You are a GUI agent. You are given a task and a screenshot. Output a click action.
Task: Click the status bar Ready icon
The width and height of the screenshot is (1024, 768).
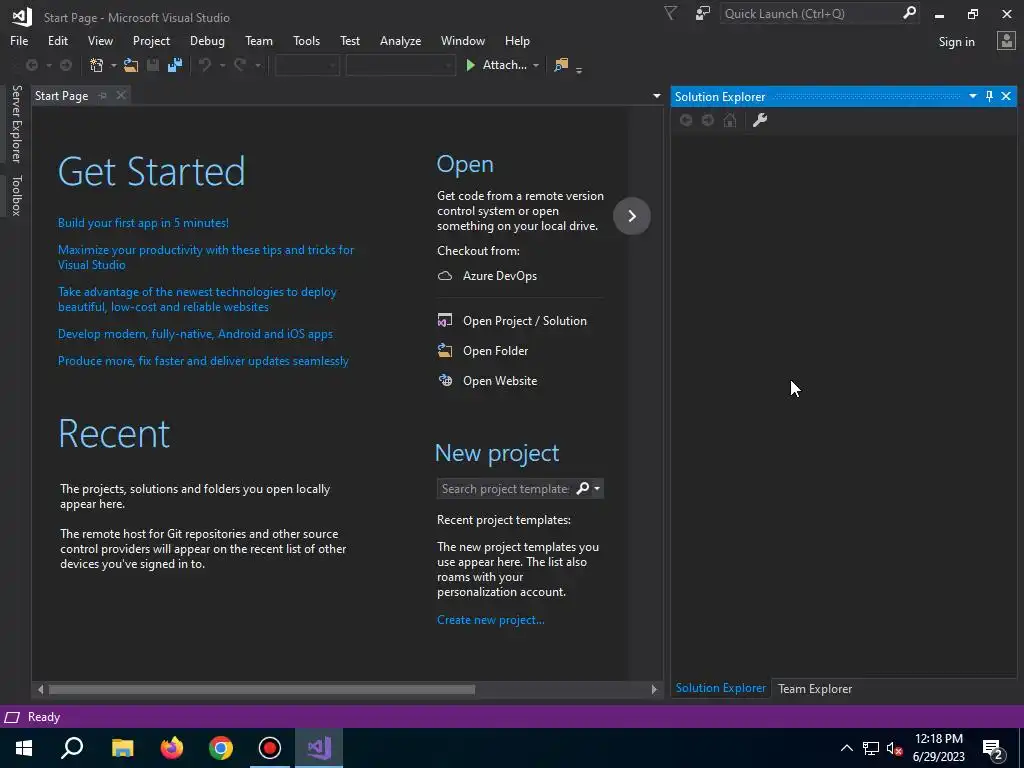point(12,717)
